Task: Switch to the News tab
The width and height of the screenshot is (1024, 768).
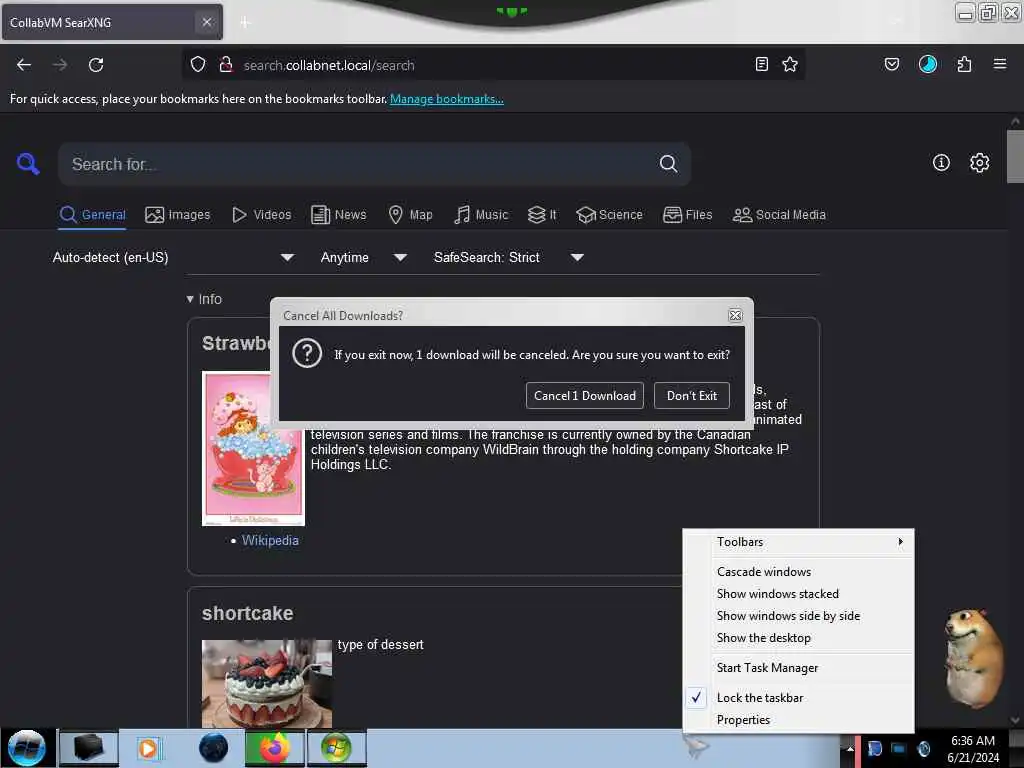Action: 339,214
